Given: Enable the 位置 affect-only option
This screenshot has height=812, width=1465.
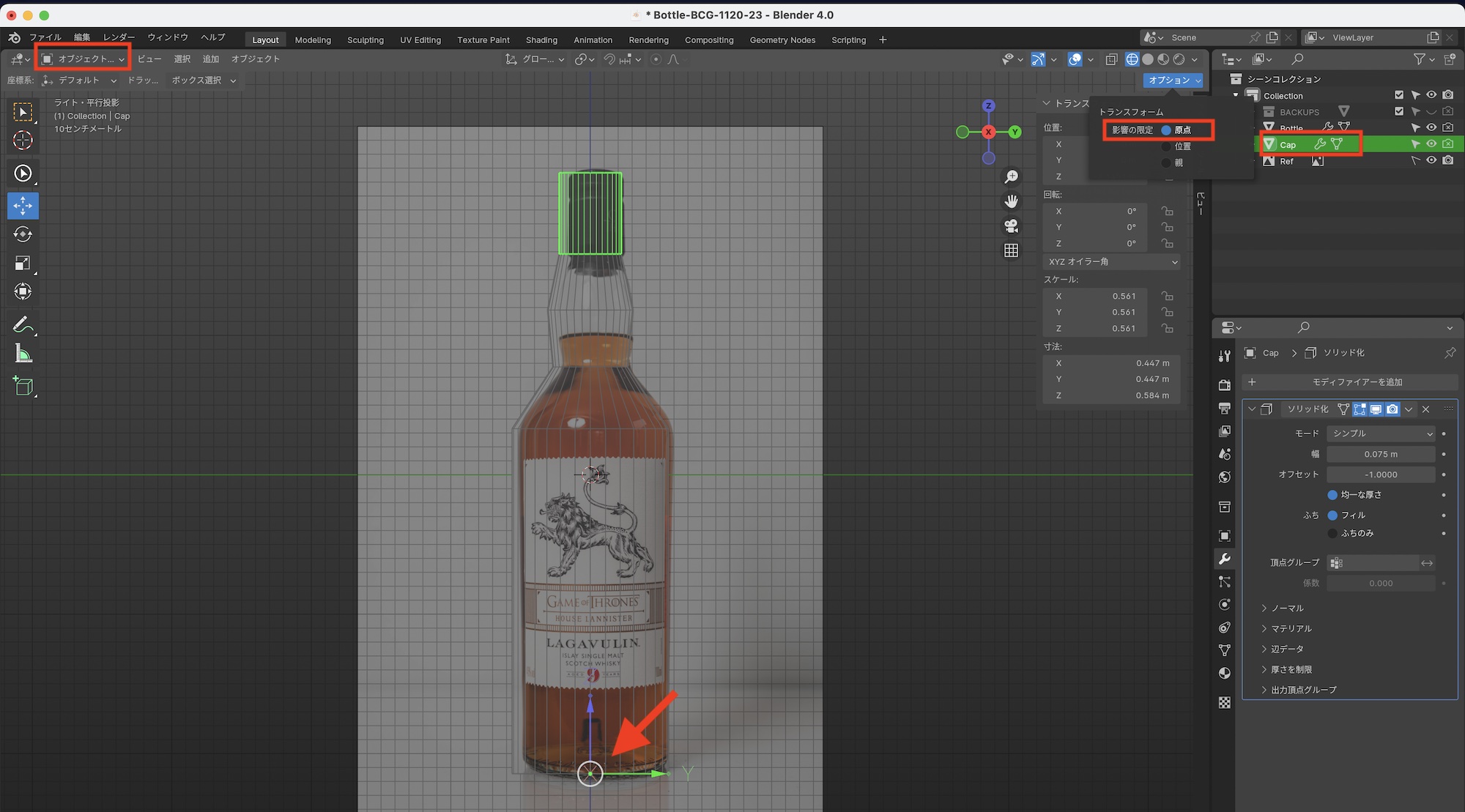Looking at the screenshot, I should point(1167,146).
